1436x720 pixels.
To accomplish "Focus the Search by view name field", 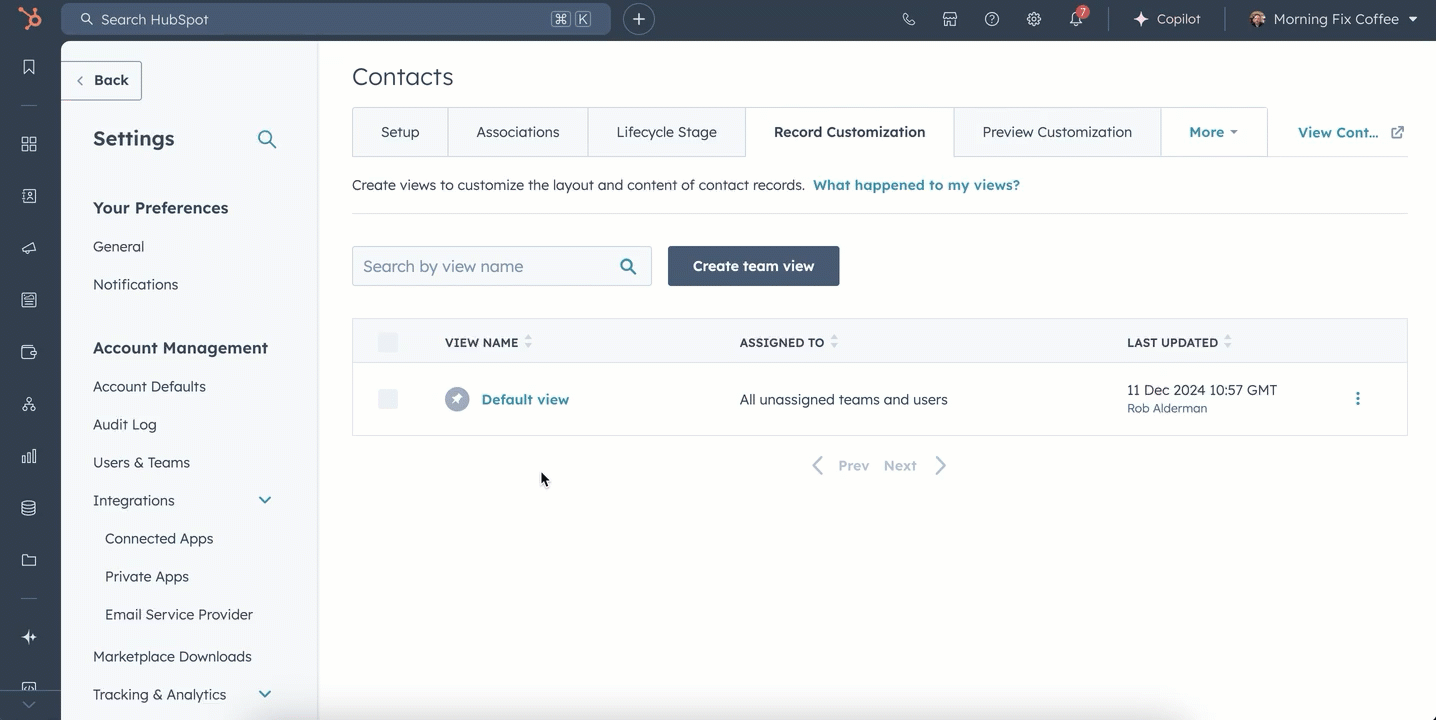I will click(x=485, y=266).
